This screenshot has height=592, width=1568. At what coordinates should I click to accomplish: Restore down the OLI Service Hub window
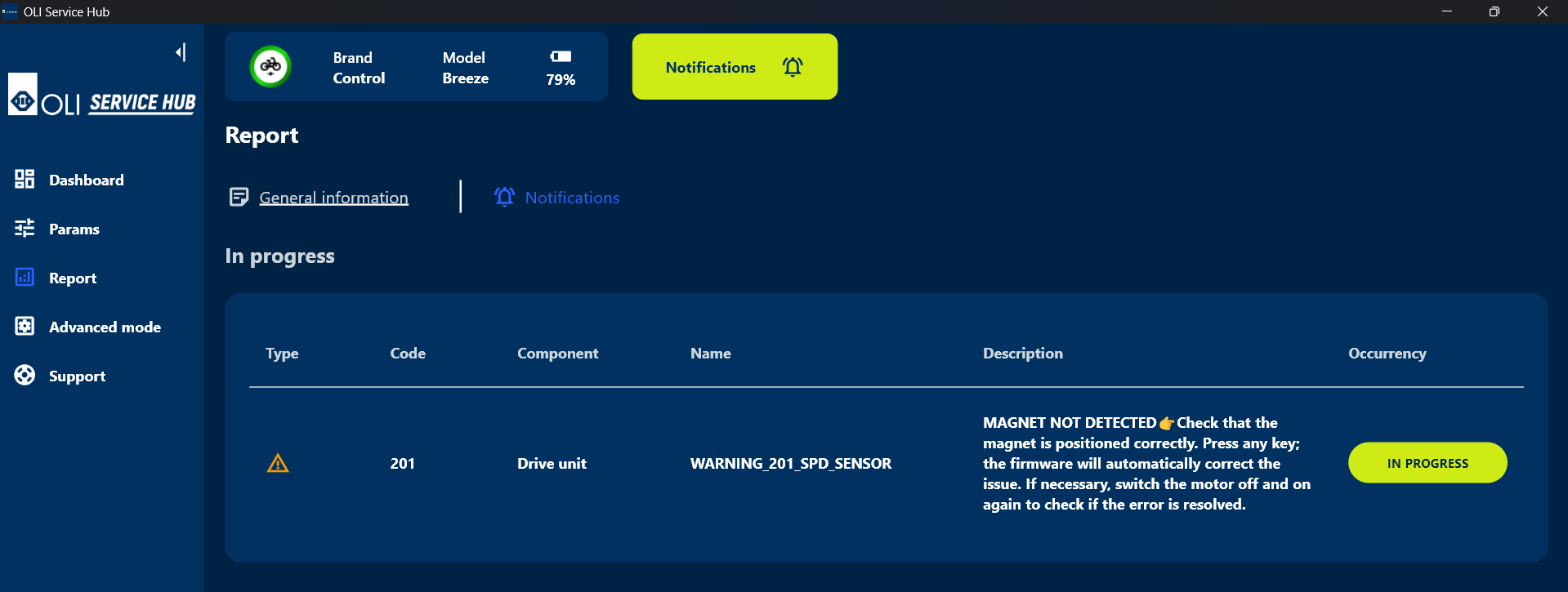coord(1494,11)
